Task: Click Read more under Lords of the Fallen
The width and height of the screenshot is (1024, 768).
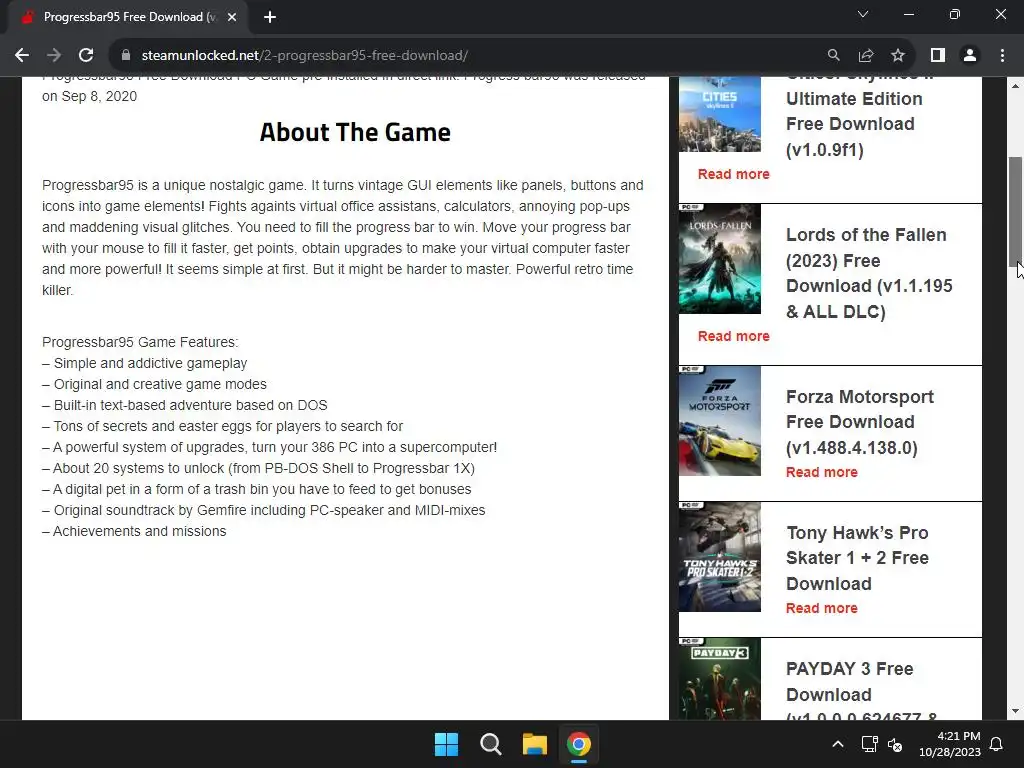Action: tap(733, 336)
